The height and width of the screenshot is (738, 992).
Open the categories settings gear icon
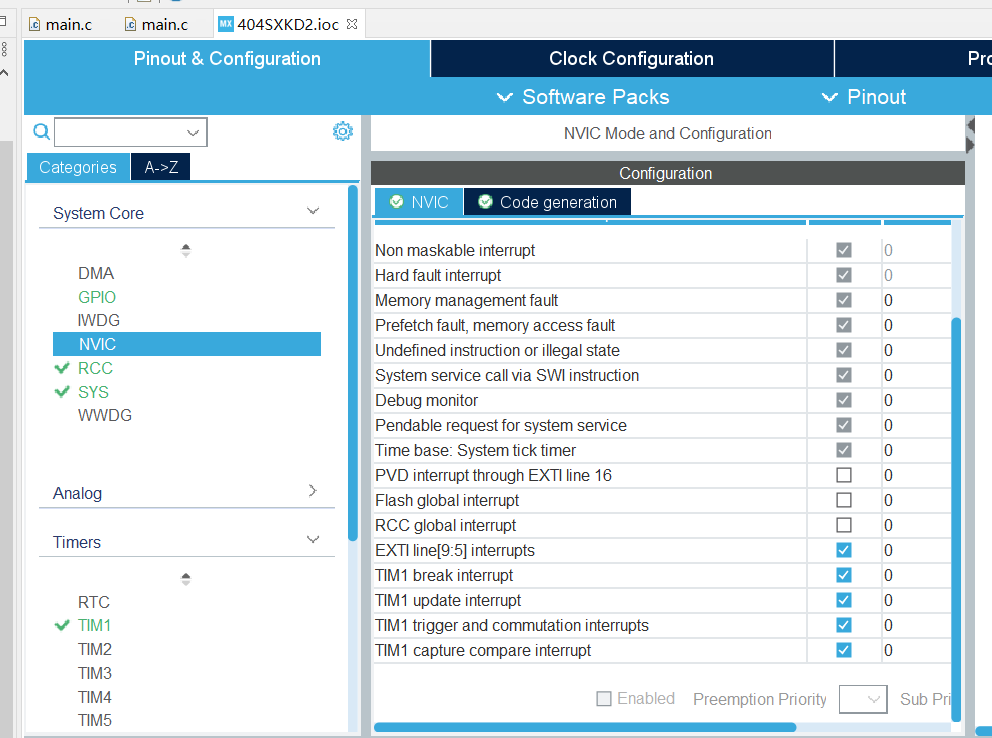point(343,131)
